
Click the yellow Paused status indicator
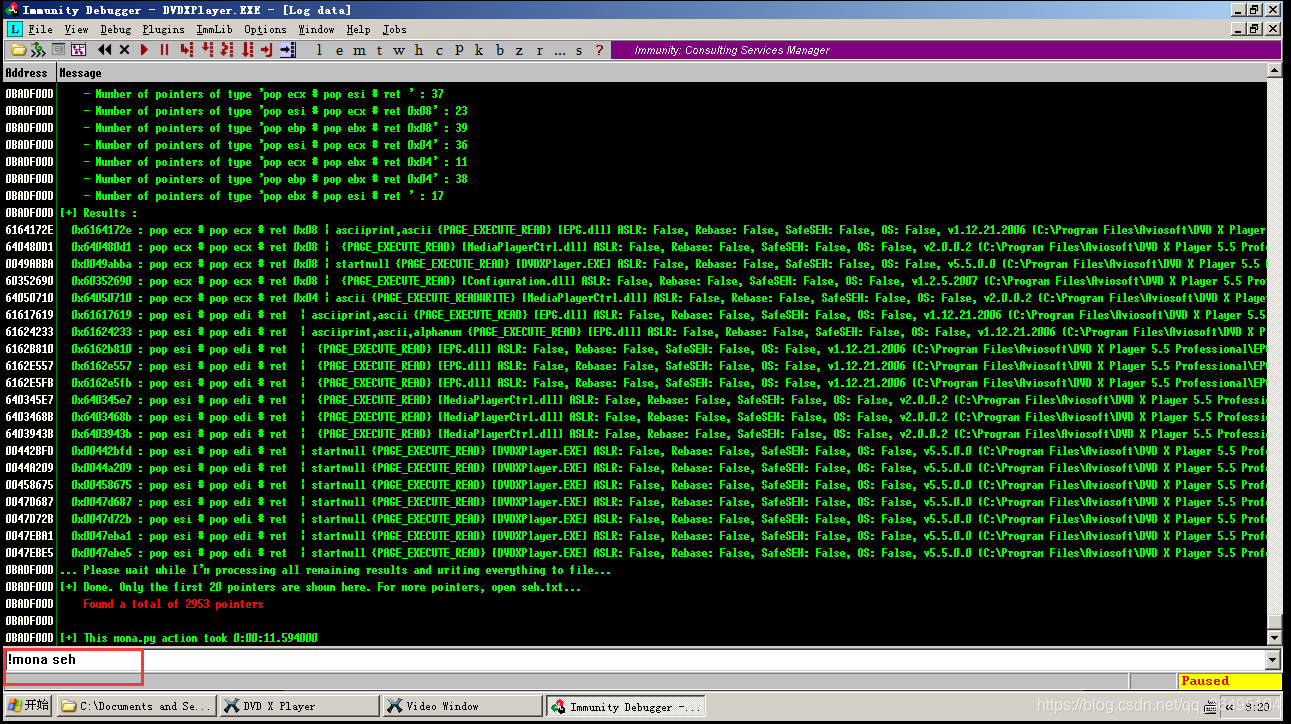1229,681
